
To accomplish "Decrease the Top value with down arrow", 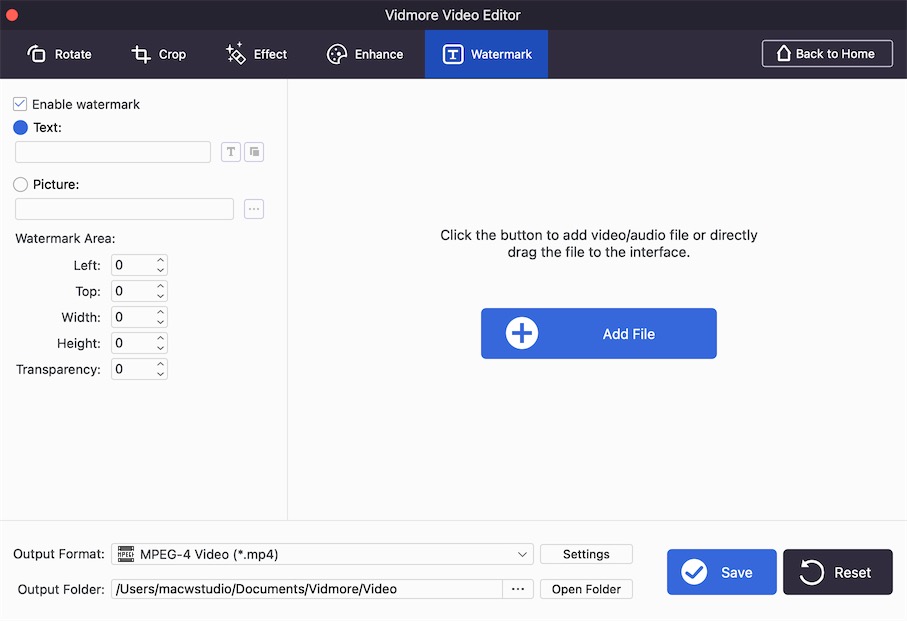I will 161,296.
